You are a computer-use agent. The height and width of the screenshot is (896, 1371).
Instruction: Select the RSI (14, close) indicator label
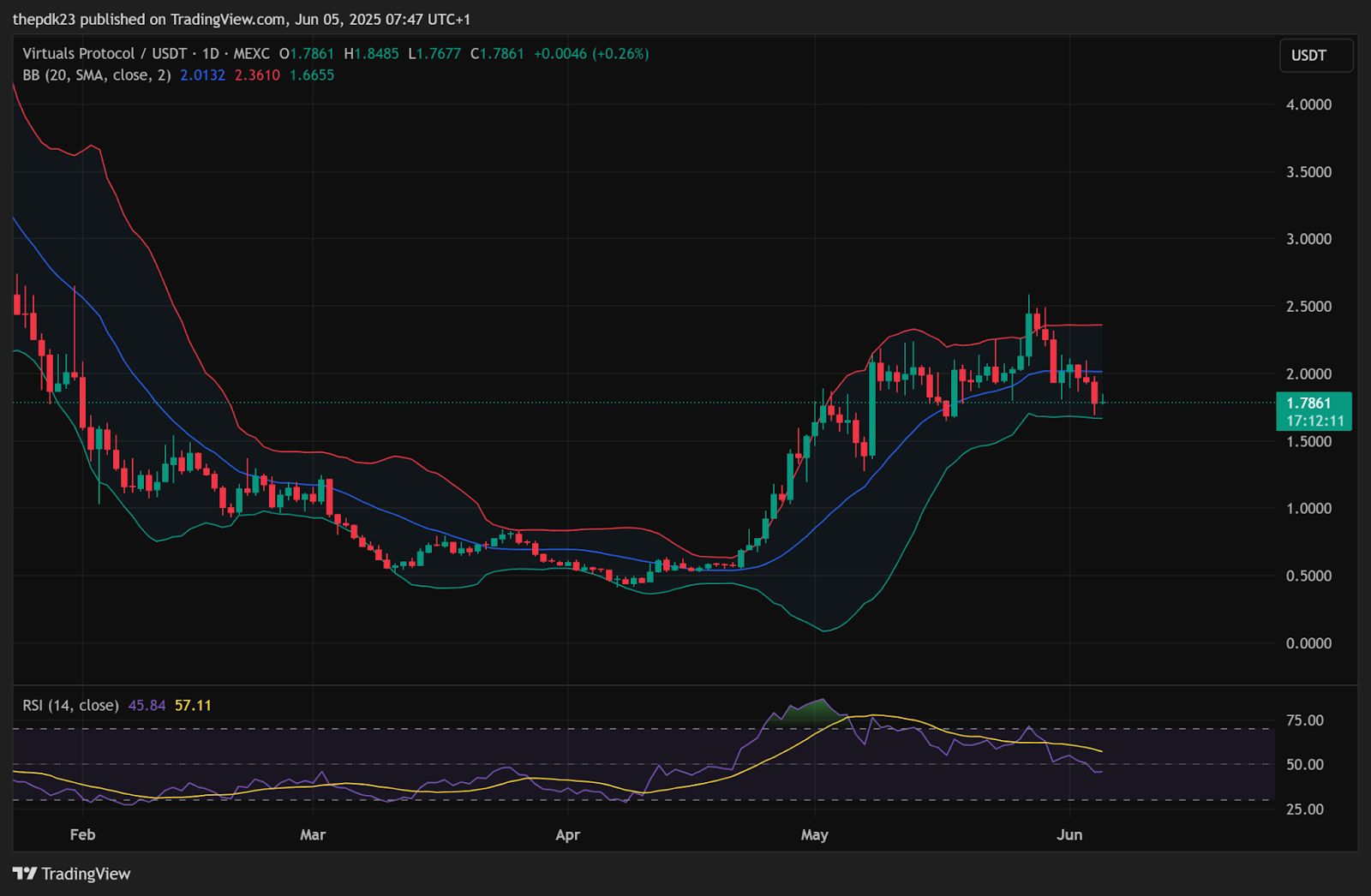click(70, 705)
